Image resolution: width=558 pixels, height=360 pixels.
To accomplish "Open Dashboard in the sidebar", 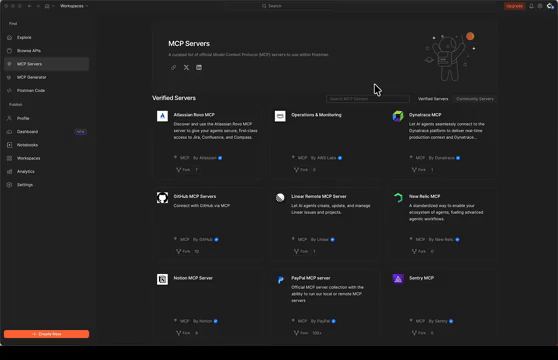I will click(x=27, y=132).
